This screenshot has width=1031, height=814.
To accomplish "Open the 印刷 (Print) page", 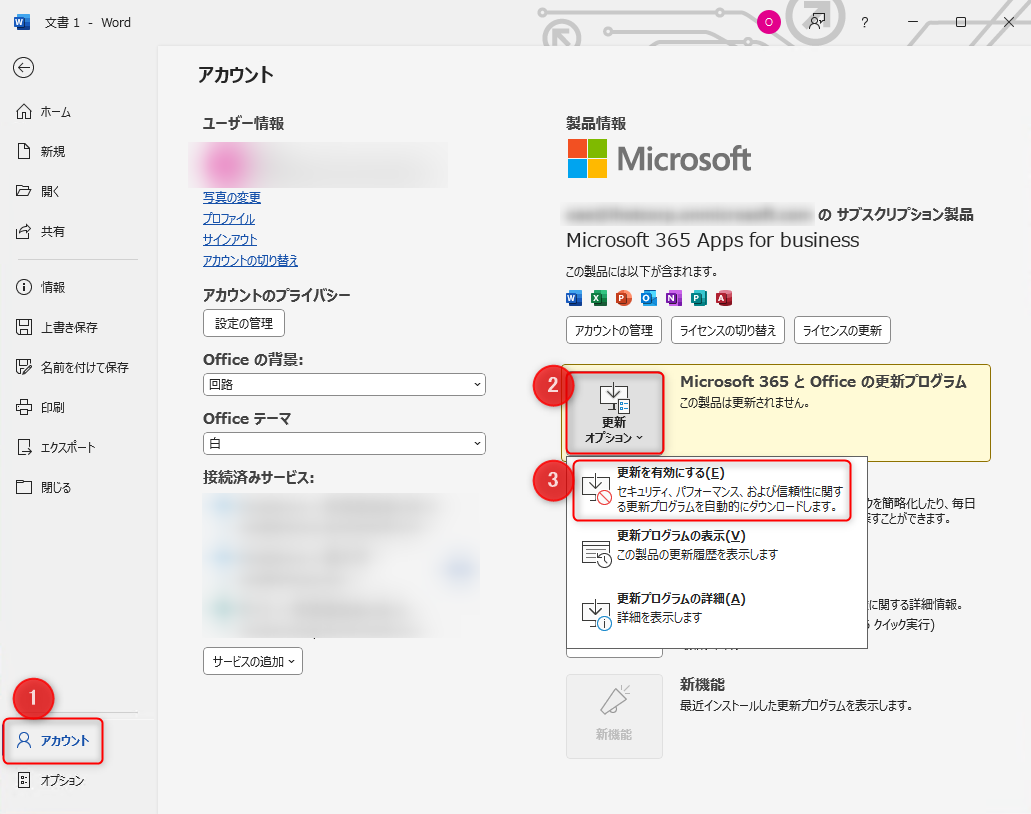I will tap(52, 407).
